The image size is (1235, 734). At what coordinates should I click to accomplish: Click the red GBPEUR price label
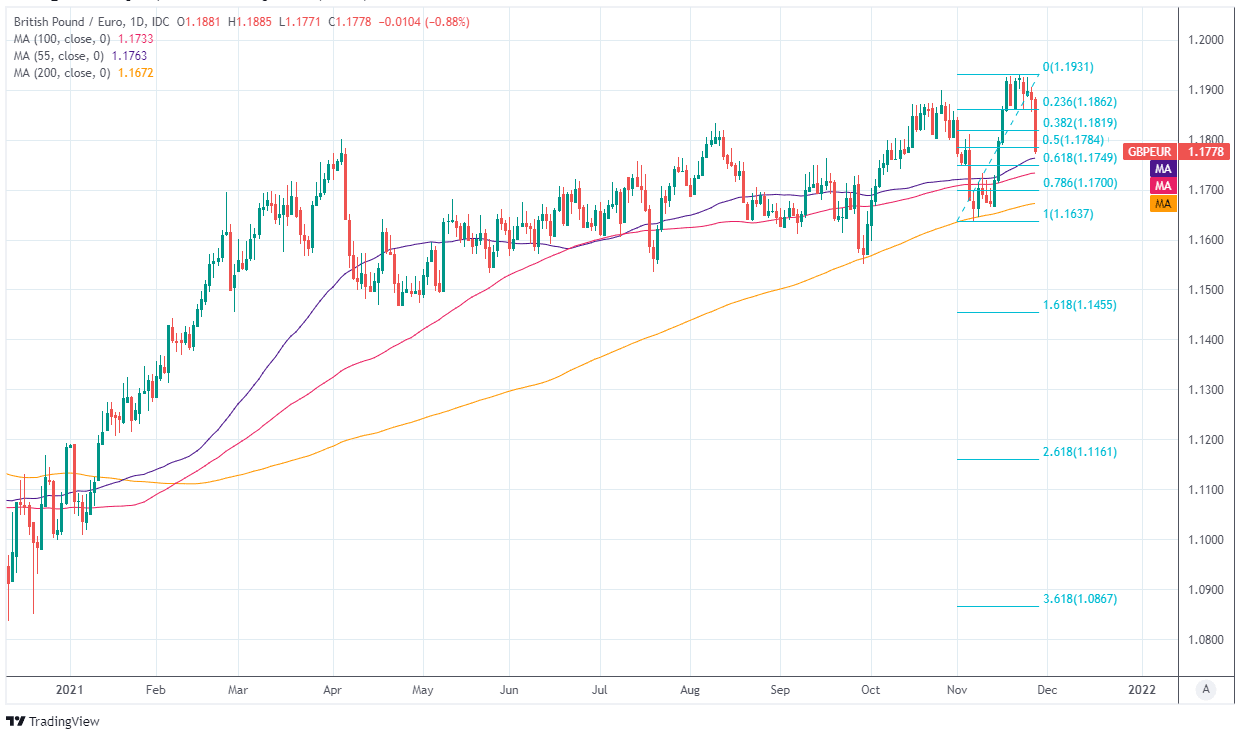(x=1149, y=152)
